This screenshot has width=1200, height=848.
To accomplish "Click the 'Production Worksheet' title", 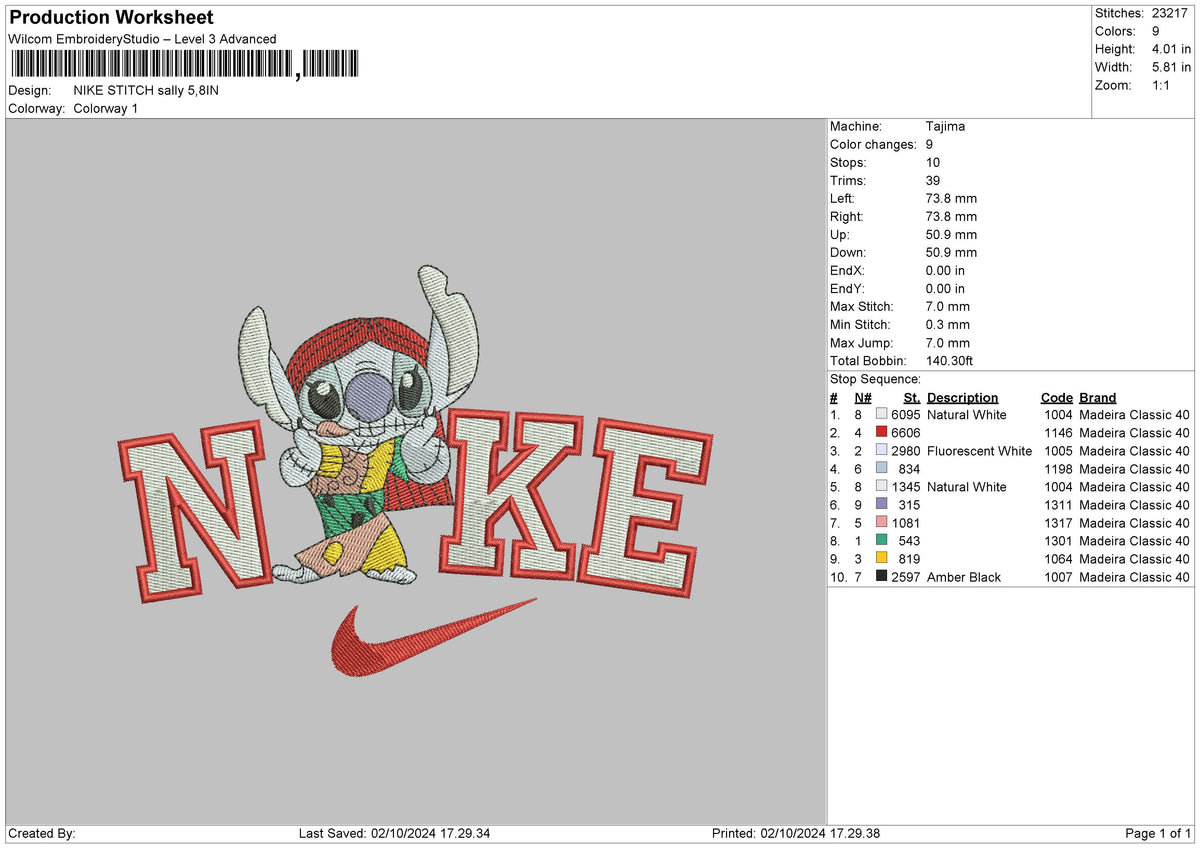I will pos(111,18).
